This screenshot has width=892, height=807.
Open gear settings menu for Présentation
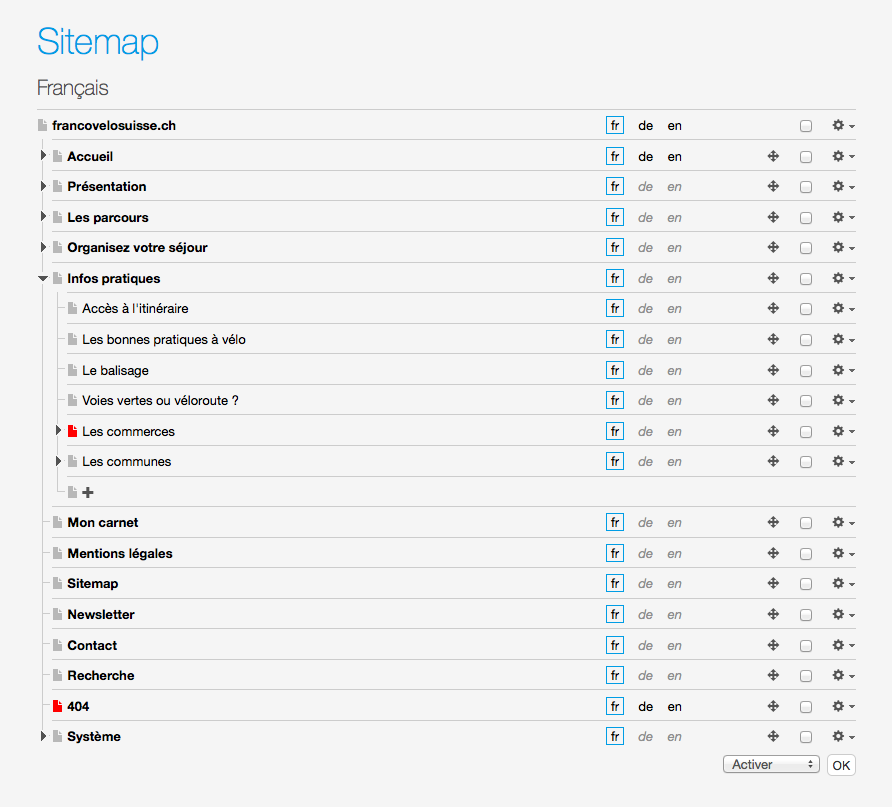point(843,187)
